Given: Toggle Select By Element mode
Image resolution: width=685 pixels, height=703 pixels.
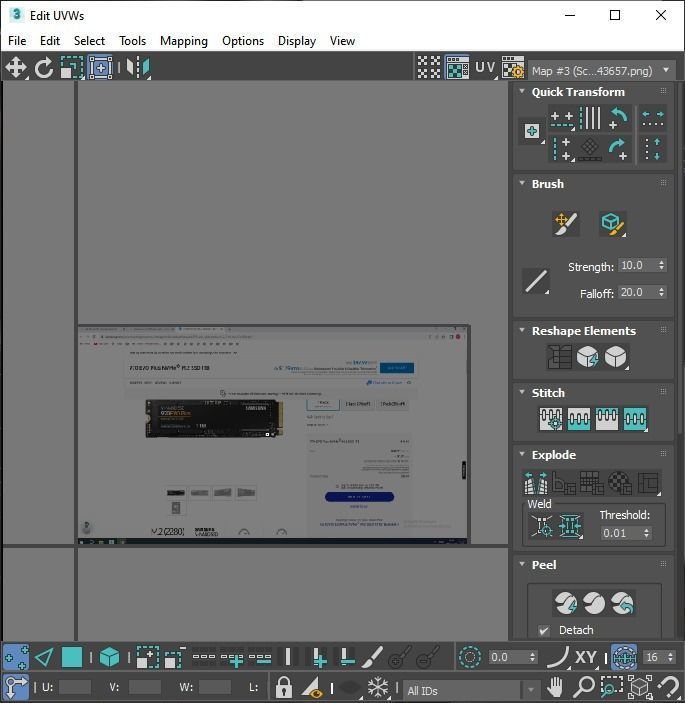Looking at the screenshot, I should pyautogui.click(x=109, y=657).
